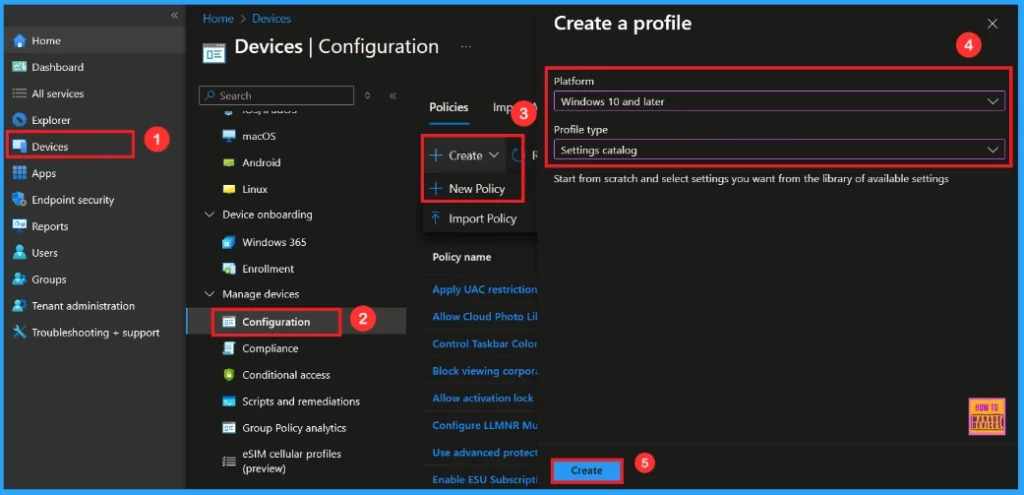Open the Apps grid icon
The image size is (1024, 495).
[x=20, y=173]
